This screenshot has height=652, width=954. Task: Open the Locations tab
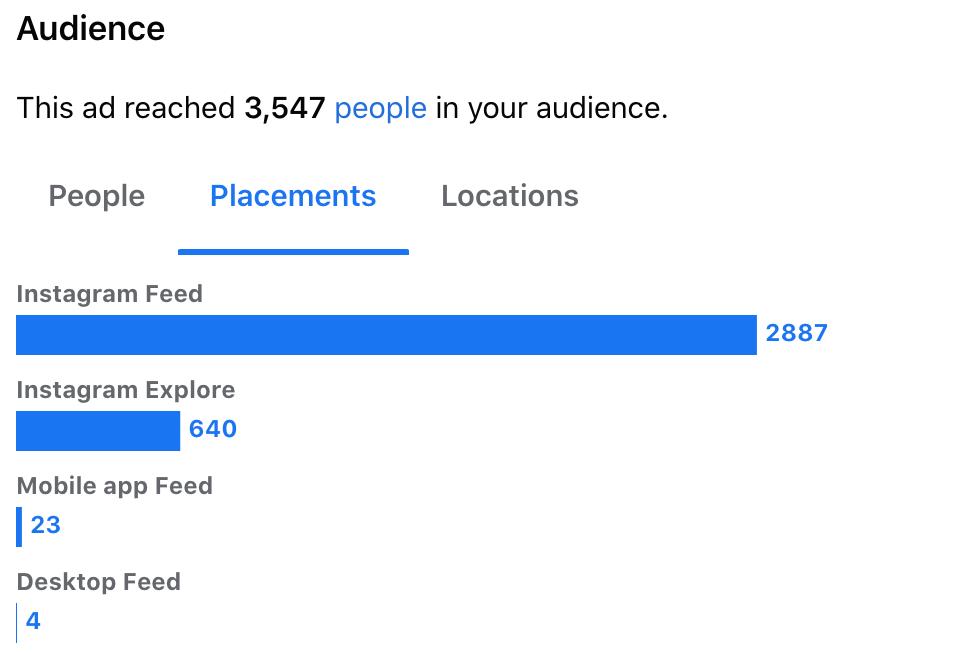pyautogui.click(x=510, y=196)
